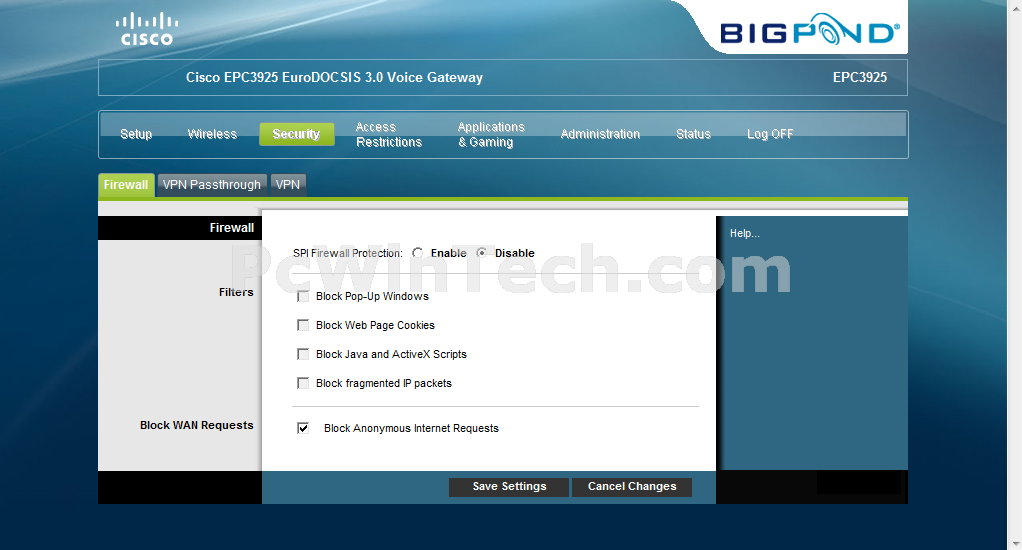Check Block Java and ActiveX Scripts
The image size is (1022, 550).
pos(303,354)
